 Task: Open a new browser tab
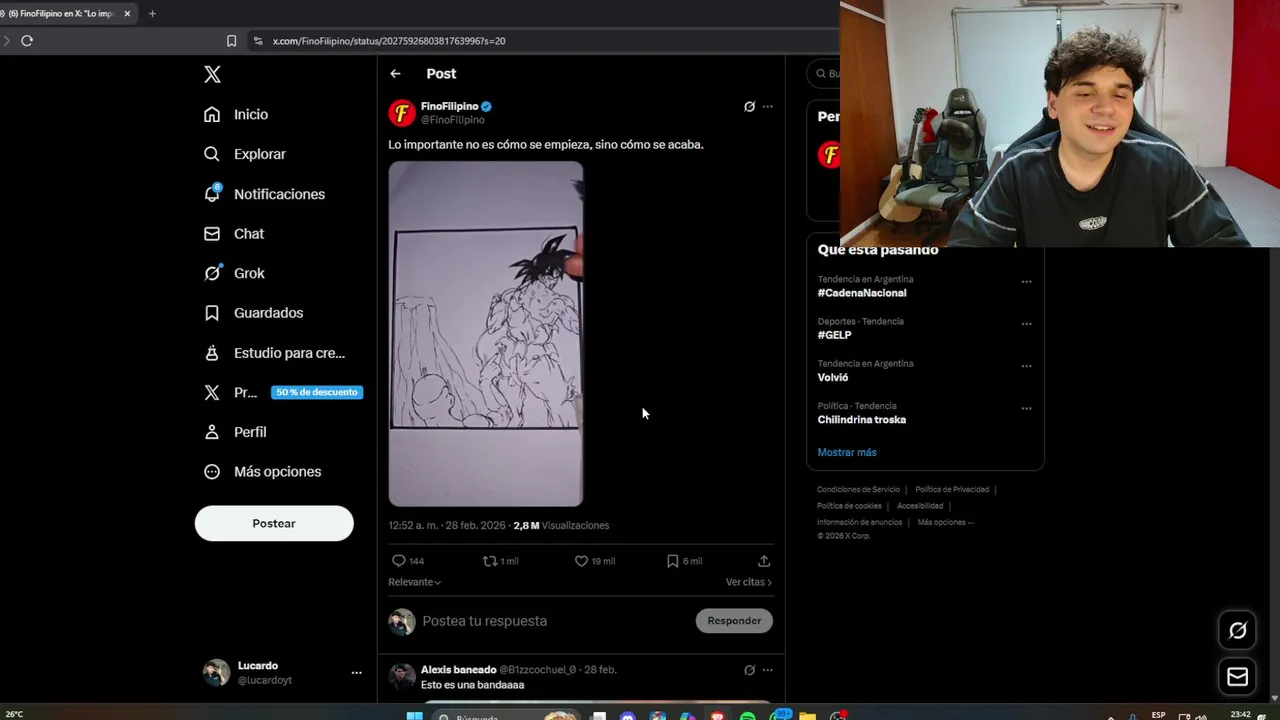(x=152, y=14)
